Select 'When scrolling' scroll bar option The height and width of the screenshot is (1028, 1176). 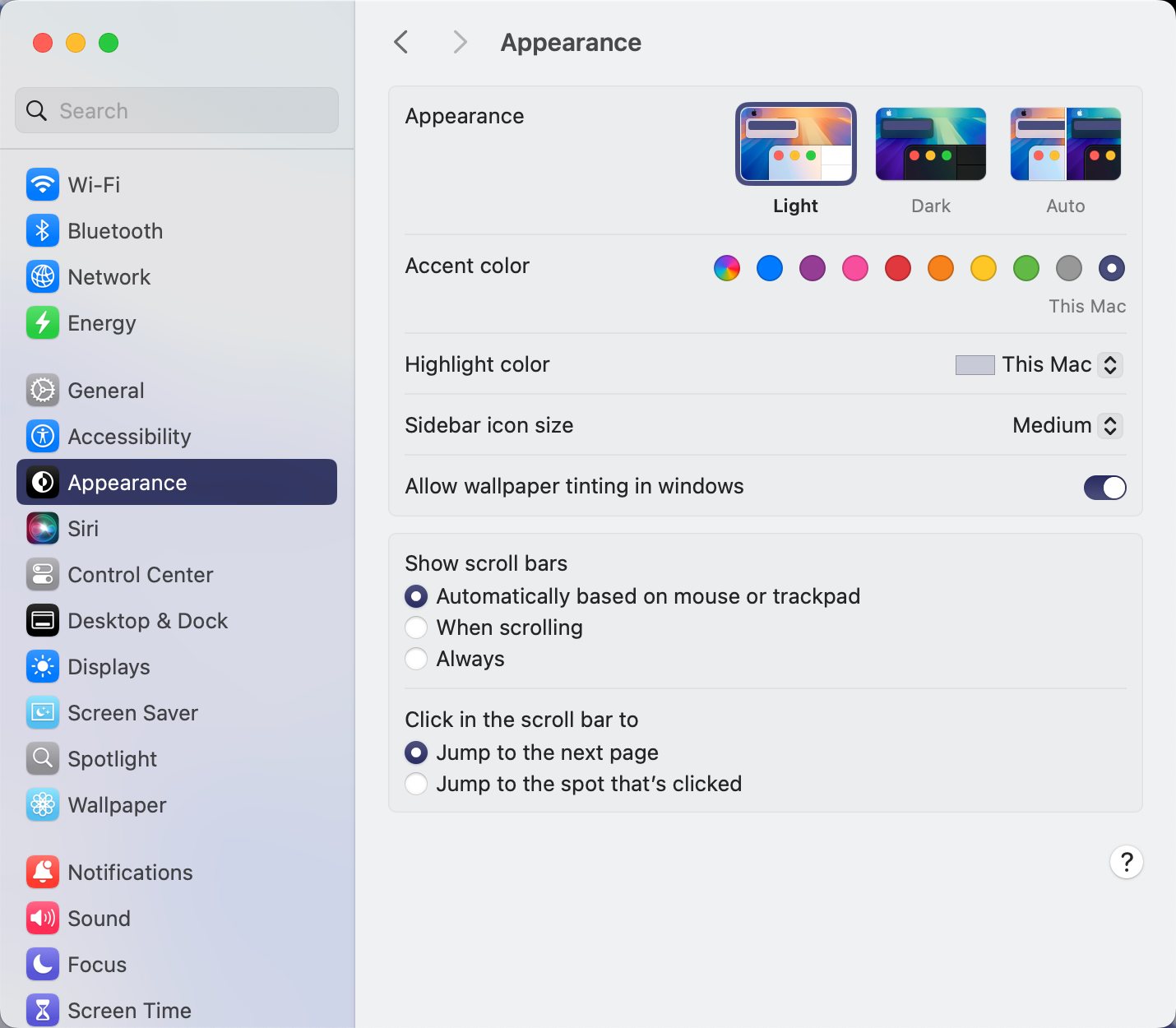point(417,627)
